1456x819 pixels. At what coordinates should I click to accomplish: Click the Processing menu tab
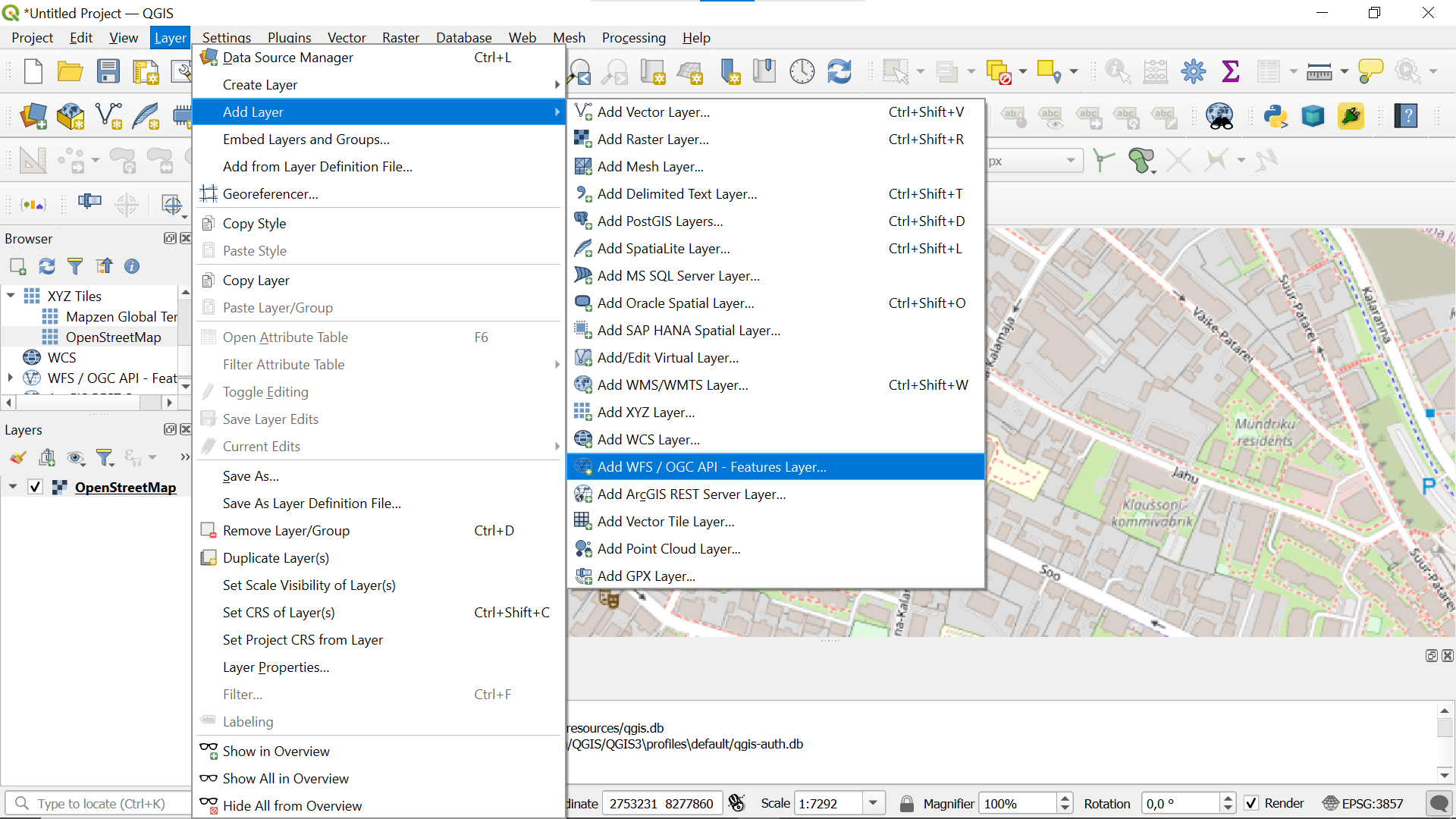point(634,37)
